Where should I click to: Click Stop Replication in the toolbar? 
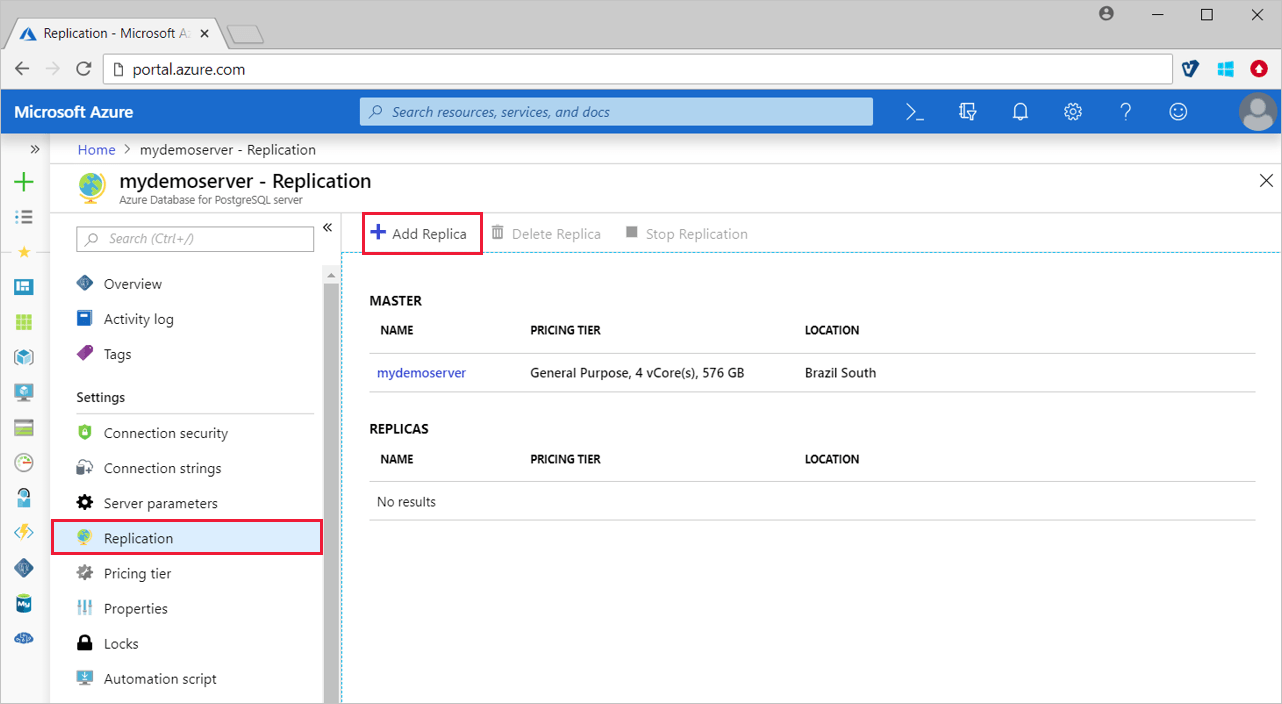click(x=687, y=232)
